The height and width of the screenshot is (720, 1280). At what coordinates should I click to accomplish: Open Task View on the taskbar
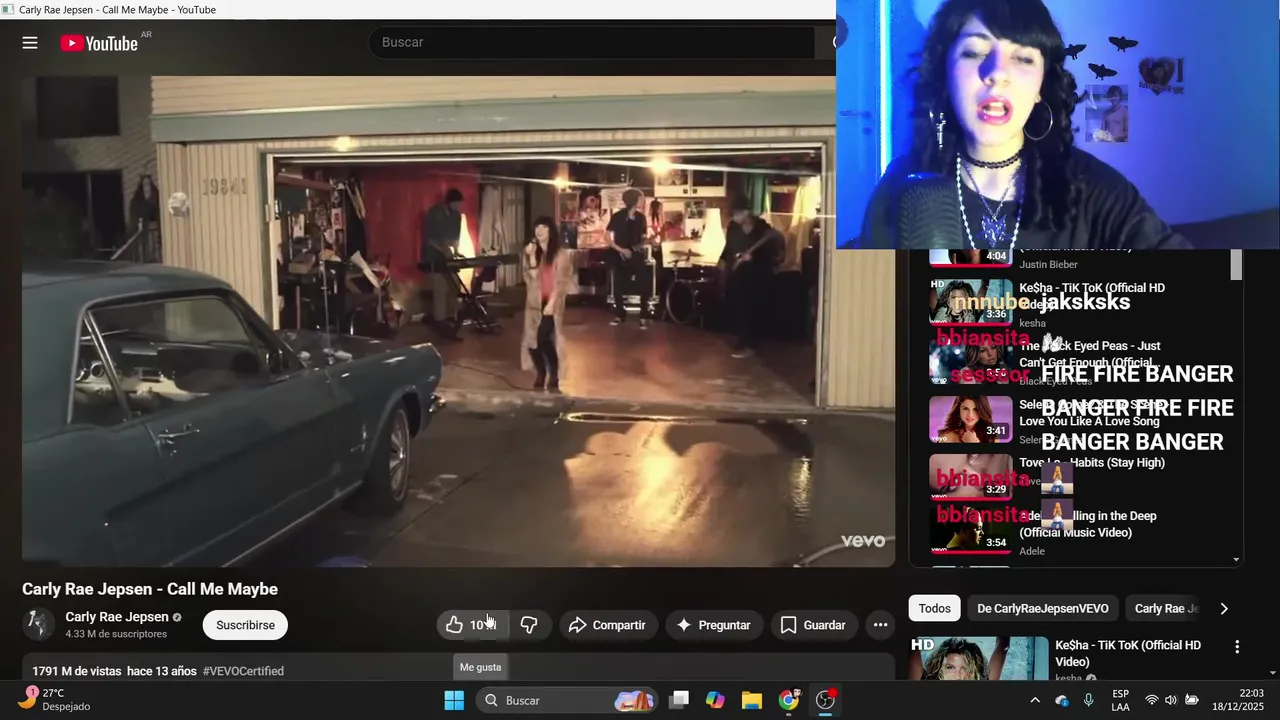click(680, 700)
